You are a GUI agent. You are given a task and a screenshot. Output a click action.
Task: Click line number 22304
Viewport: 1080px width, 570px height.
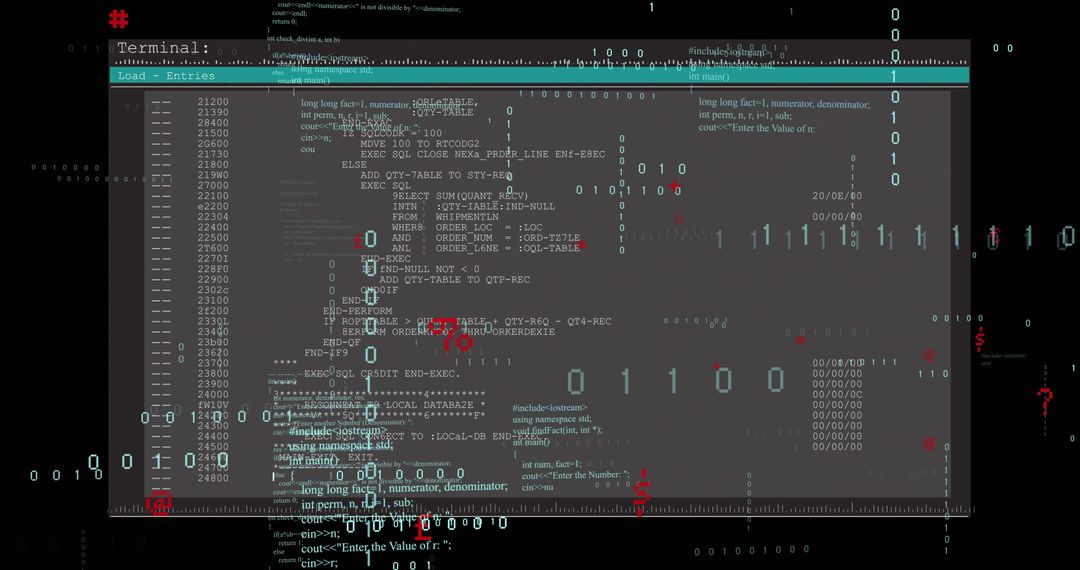click(213, 217)
